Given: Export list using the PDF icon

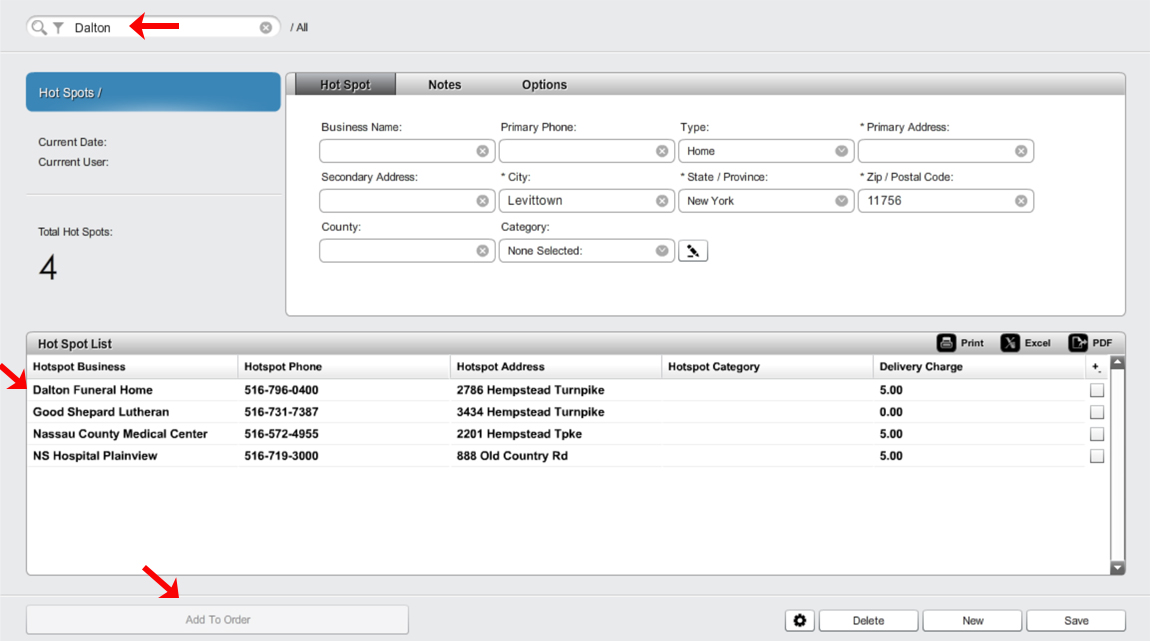Looking at the screenshot, I should (x=1078, y=343).
